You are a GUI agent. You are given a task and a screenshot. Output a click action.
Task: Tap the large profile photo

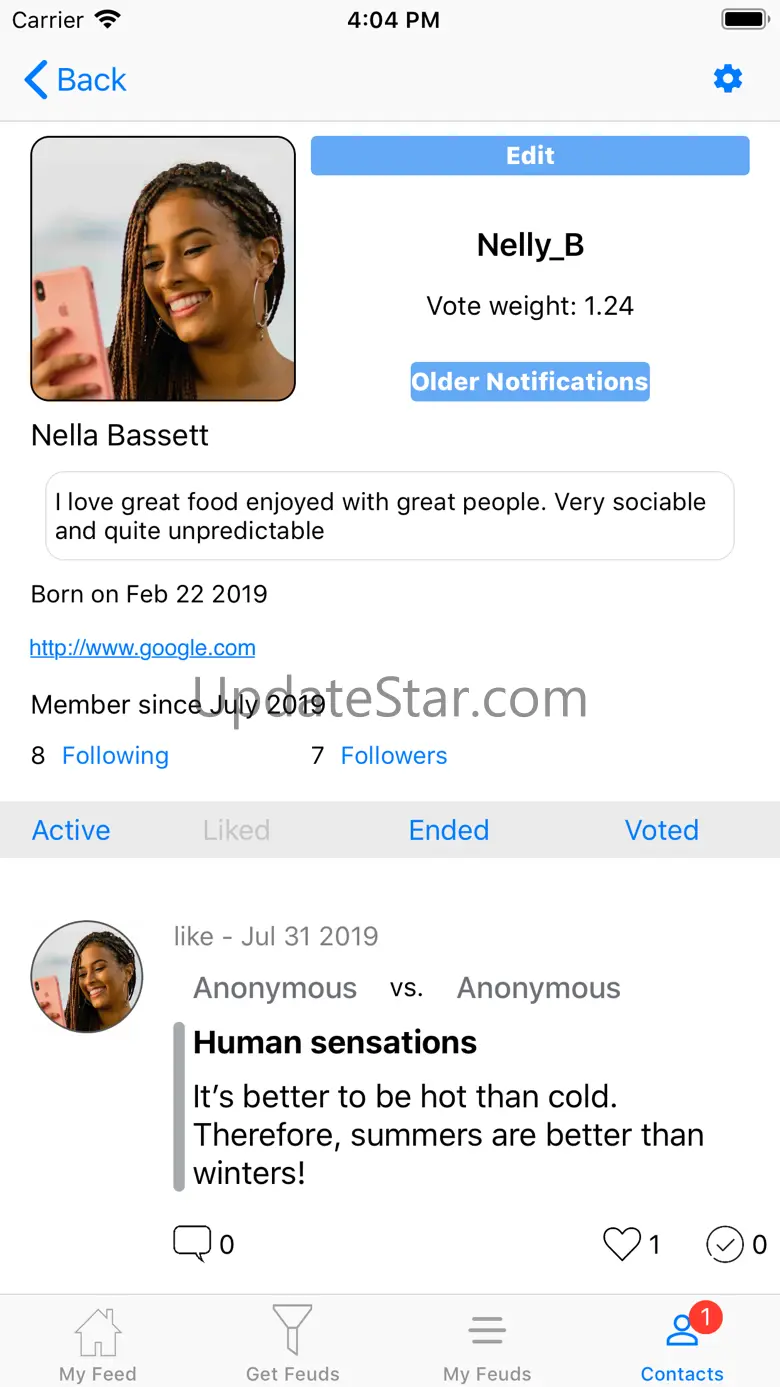coord(163,269)
